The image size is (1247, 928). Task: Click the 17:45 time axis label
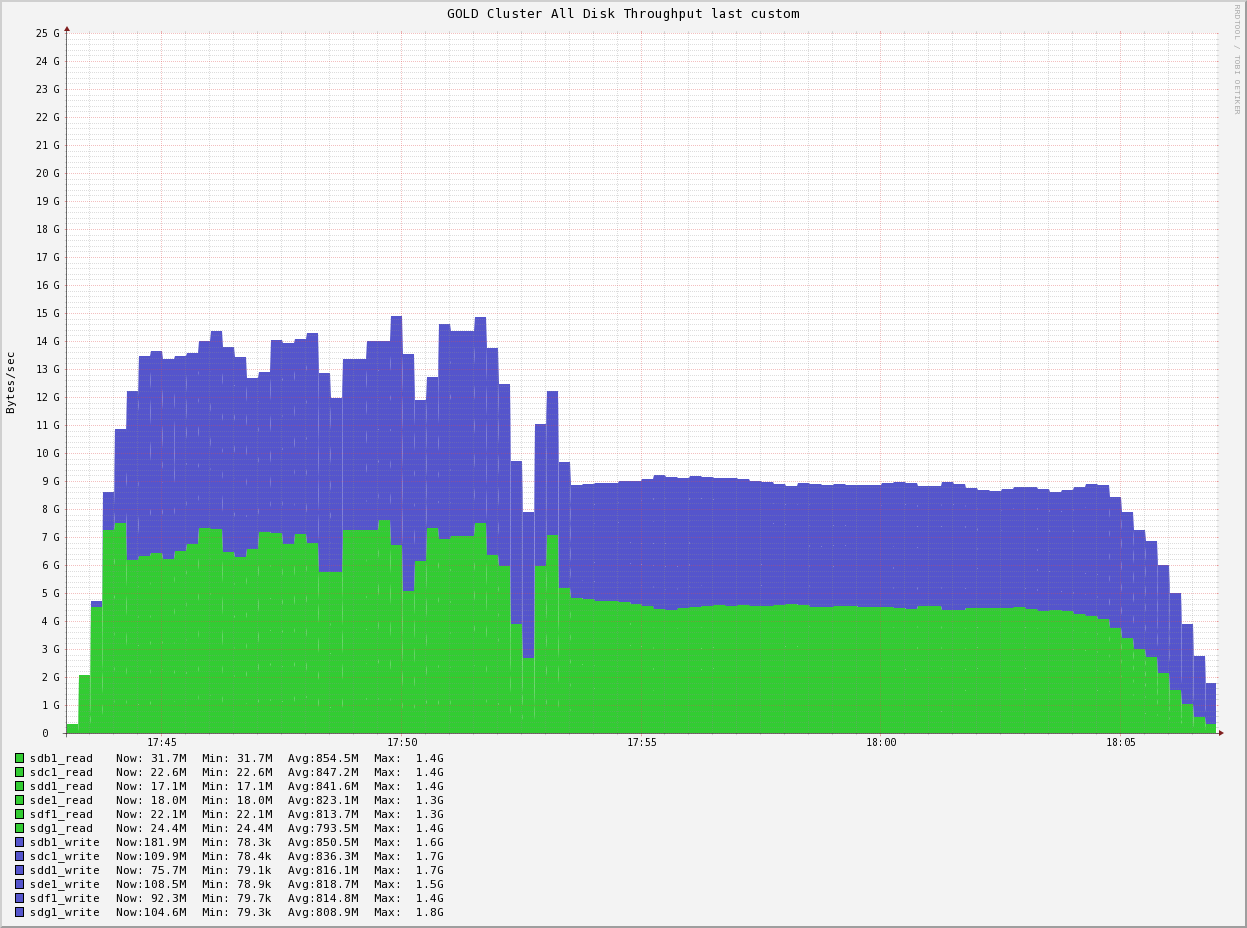pyautogui.click(x=162, y=742)
